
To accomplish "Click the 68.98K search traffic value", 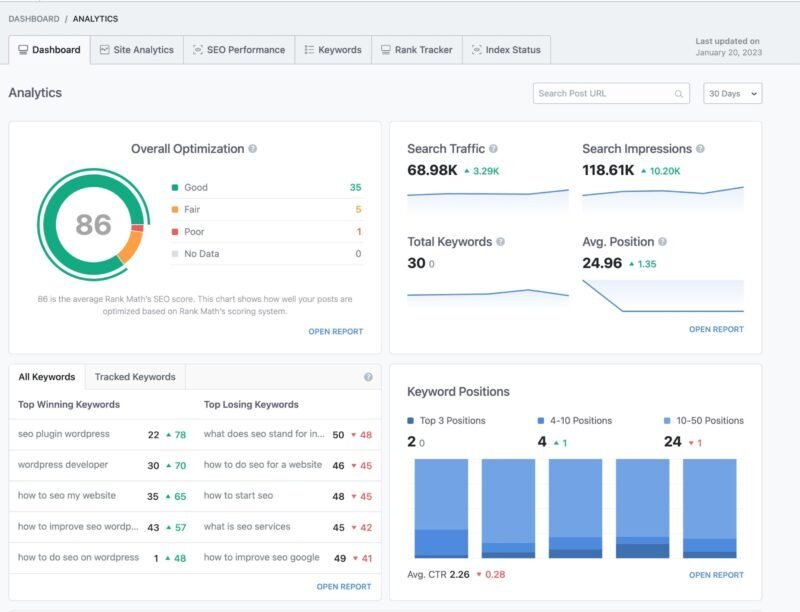I will [432, 170].
